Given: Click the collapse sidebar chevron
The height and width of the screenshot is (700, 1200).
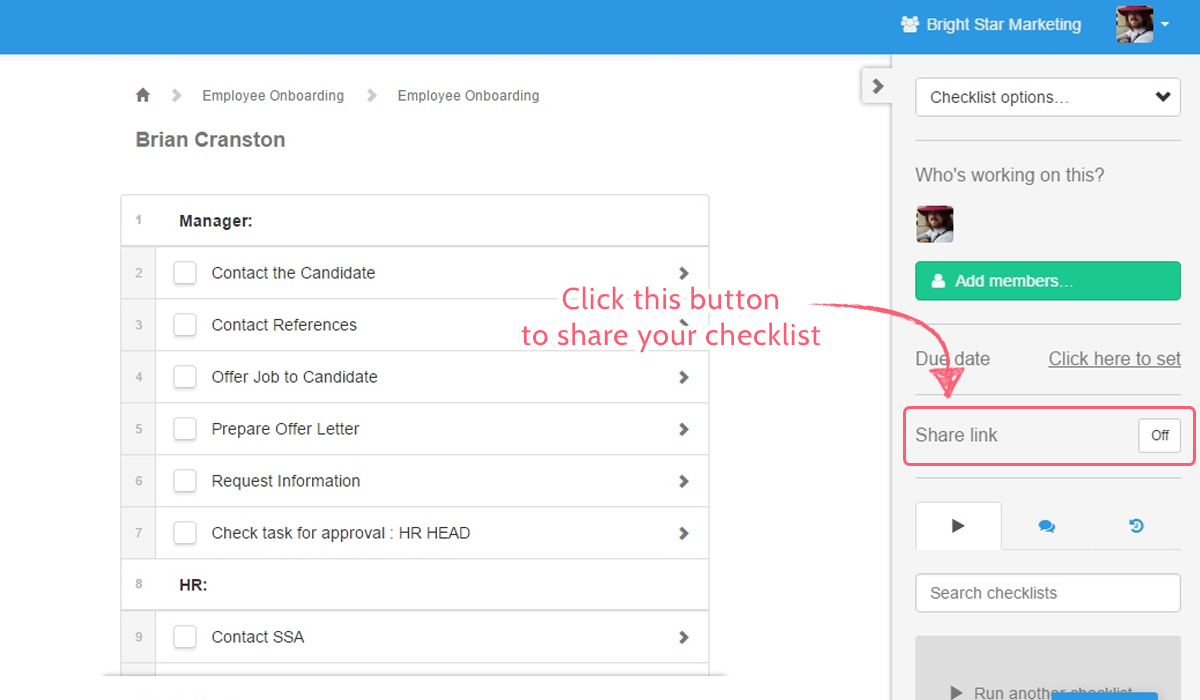Looking at the screenshot, I should click(x=877, y=86).
